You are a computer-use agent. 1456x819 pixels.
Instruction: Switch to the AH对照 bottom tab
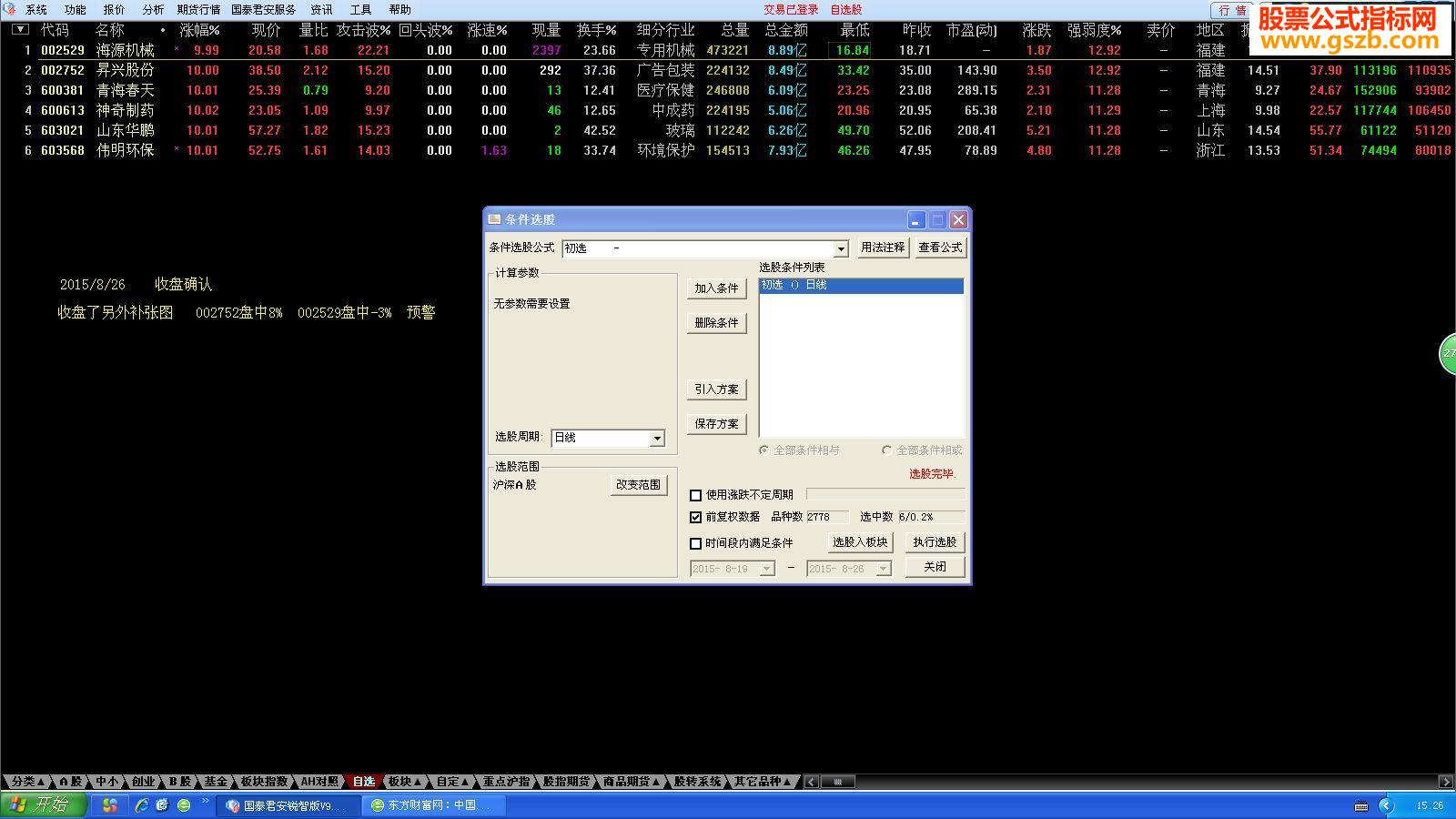click(319, 782)
